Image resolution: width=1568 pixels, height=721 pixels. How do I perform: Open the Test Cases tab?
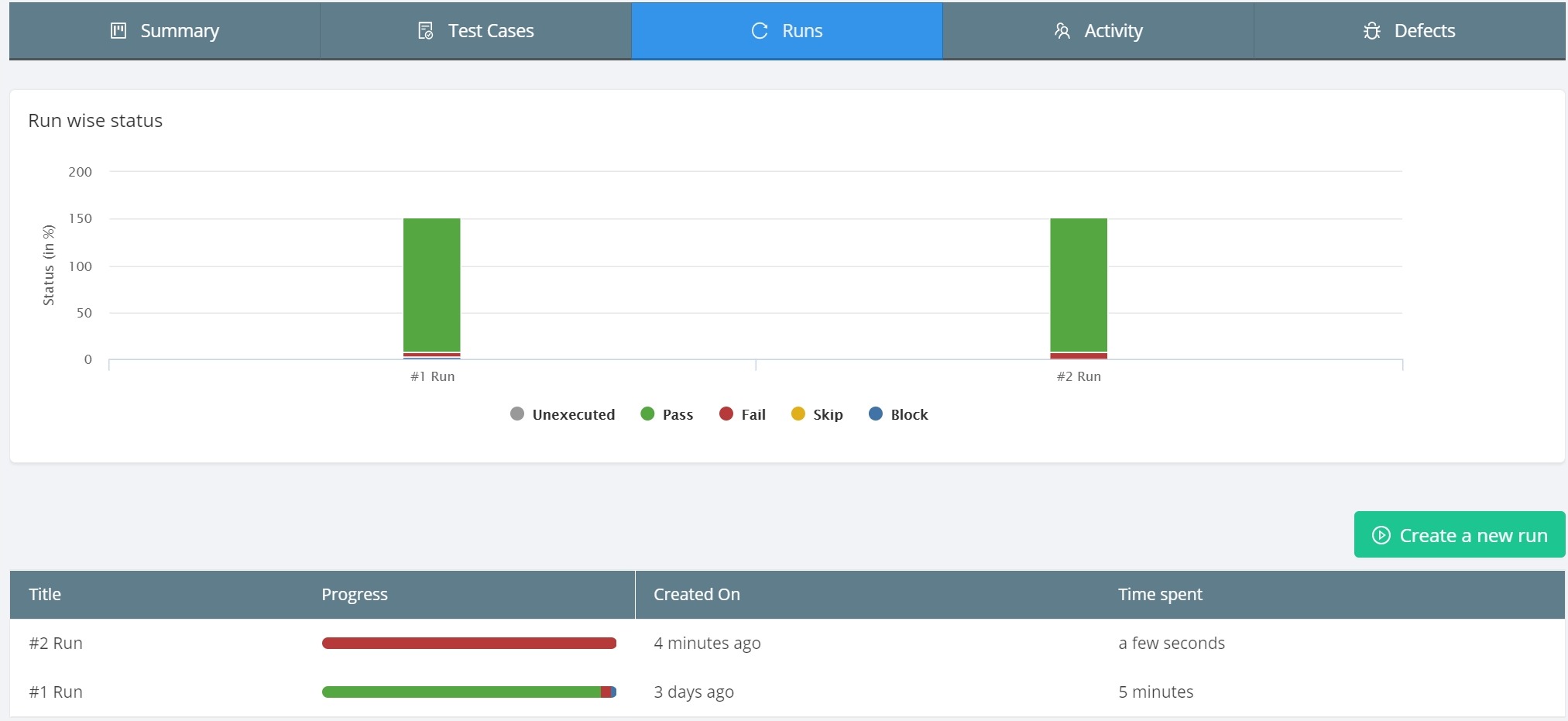(475, 31)
